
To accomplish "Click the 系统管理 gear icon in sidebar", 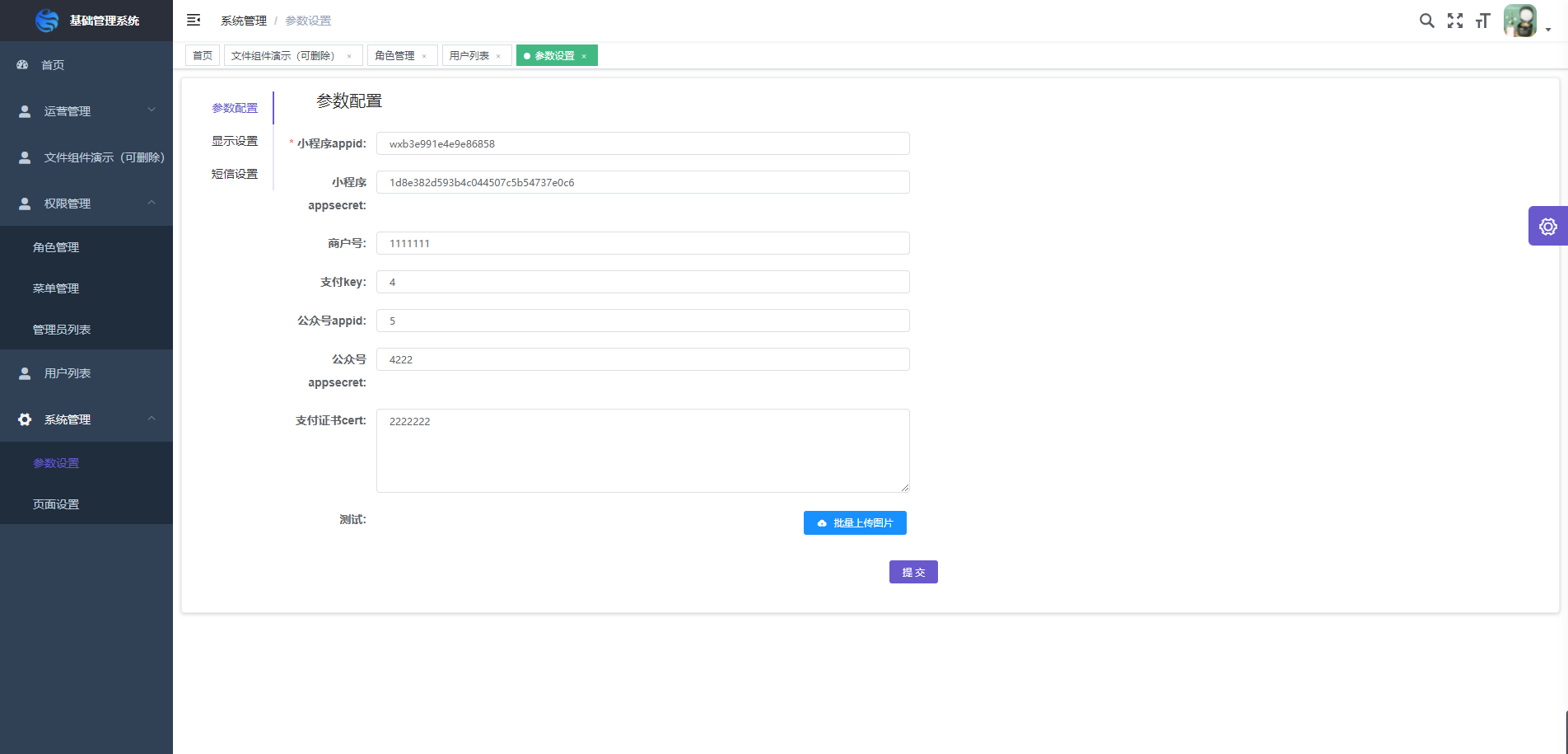I will point(23,419).
